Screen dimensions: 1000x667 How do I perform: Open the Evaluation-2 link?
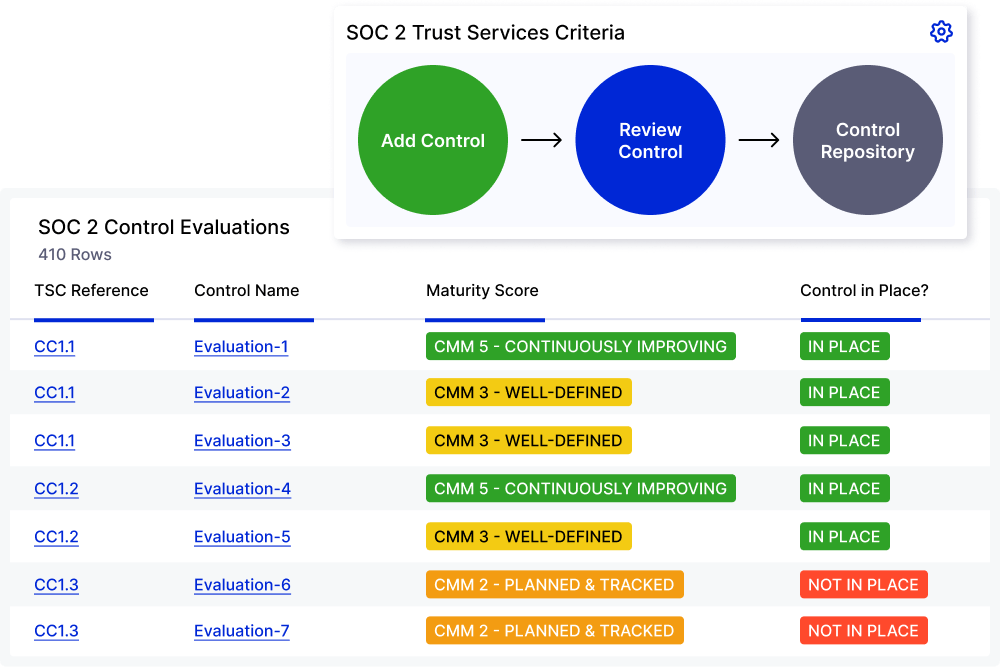242,393
